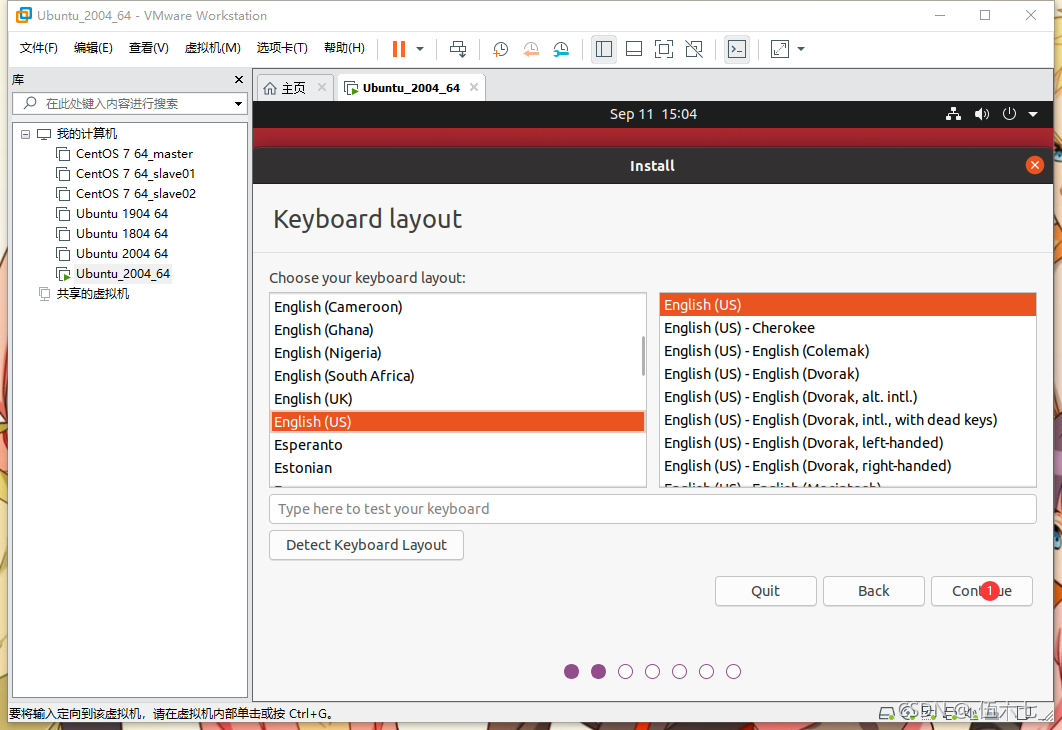The image size is (1062, 730).
Task: Open the library search dropdown arrow
Action: click(238, 104)
